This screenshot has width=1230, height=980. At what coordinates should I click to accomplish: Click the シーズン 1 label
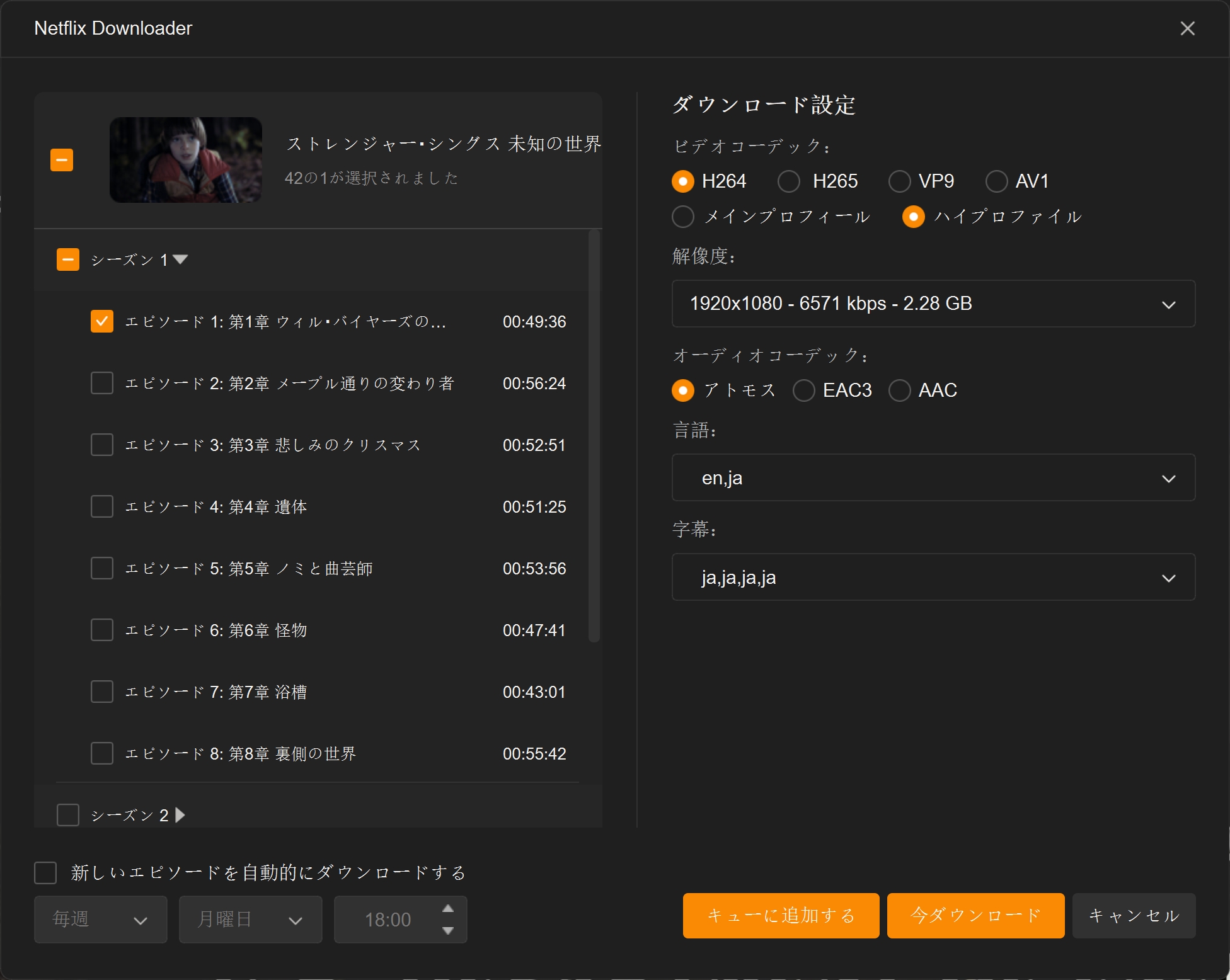(129, 259)
